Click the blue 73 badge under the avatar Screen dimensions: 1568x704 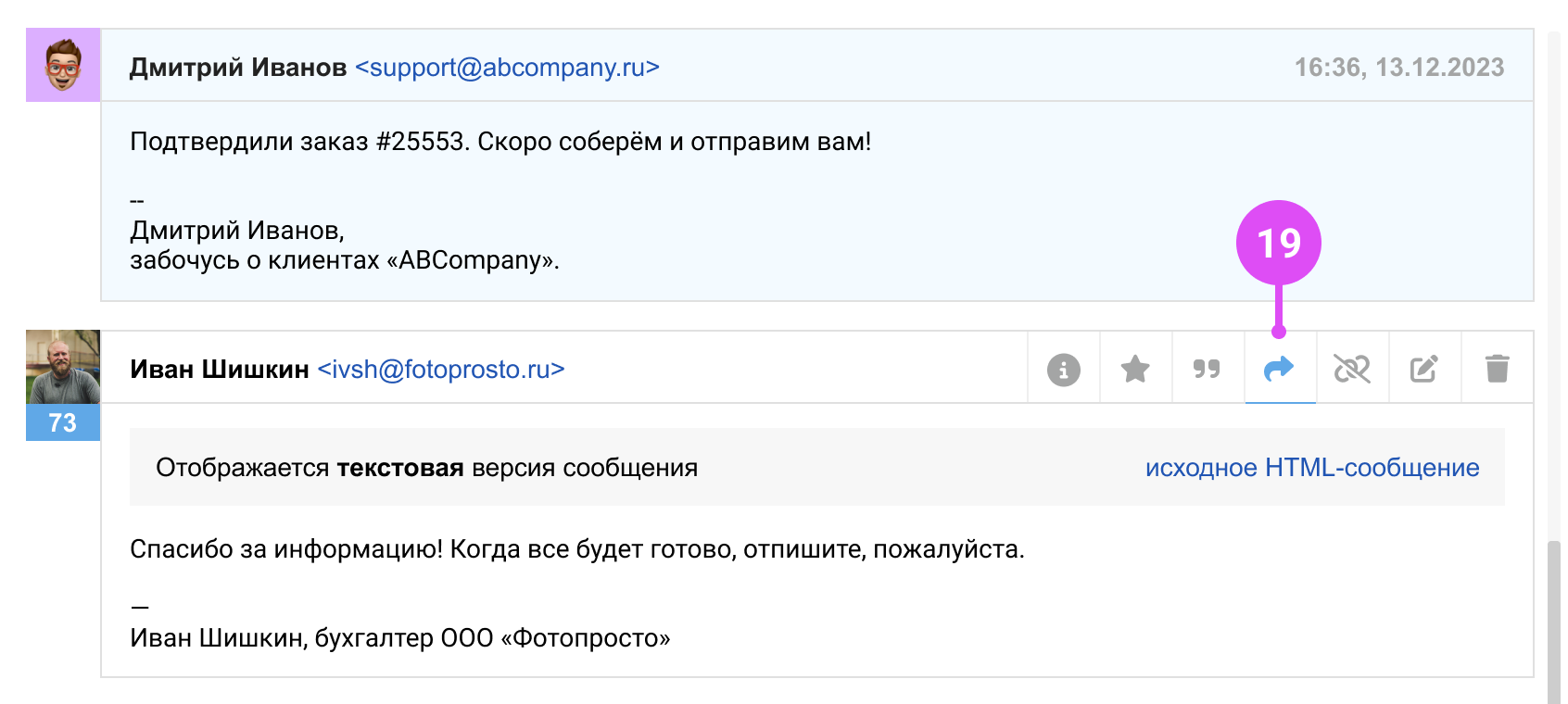point(63,422)
